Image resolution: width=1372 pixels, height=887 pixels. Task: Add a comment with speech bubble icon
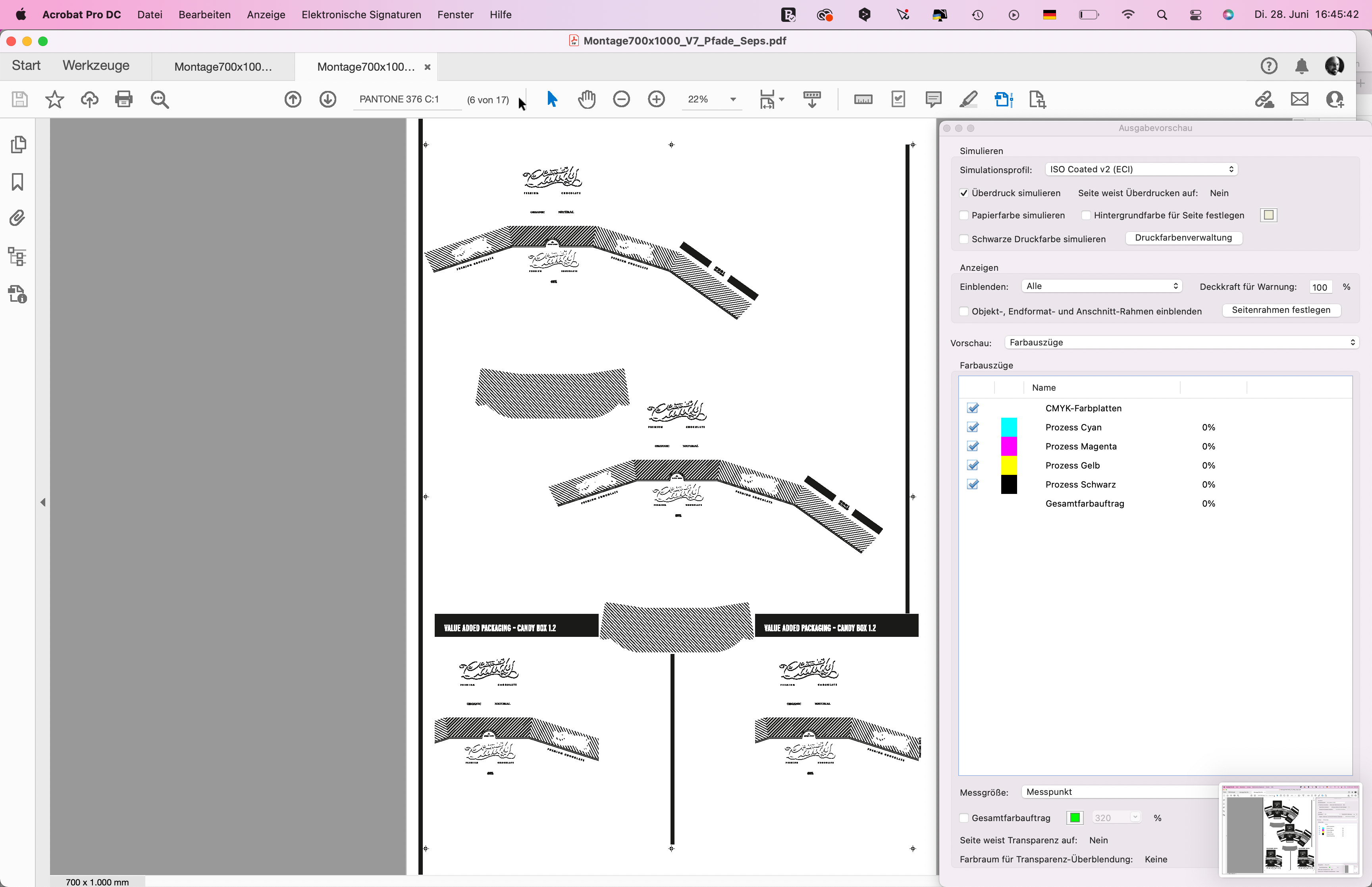click(x=933, y=99)
